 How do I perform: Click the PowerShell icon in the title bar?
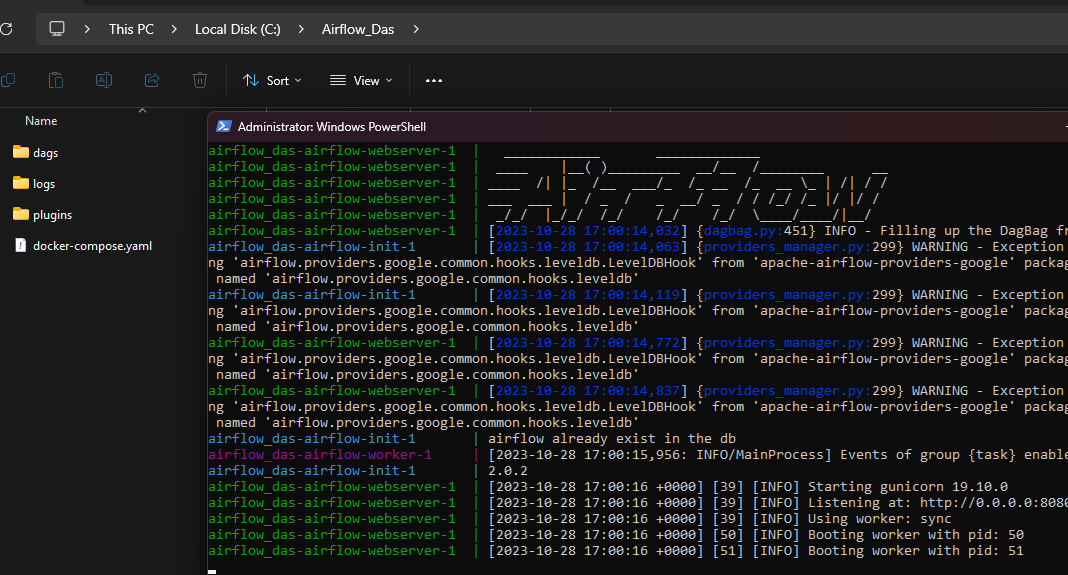[x=224, y=127]
